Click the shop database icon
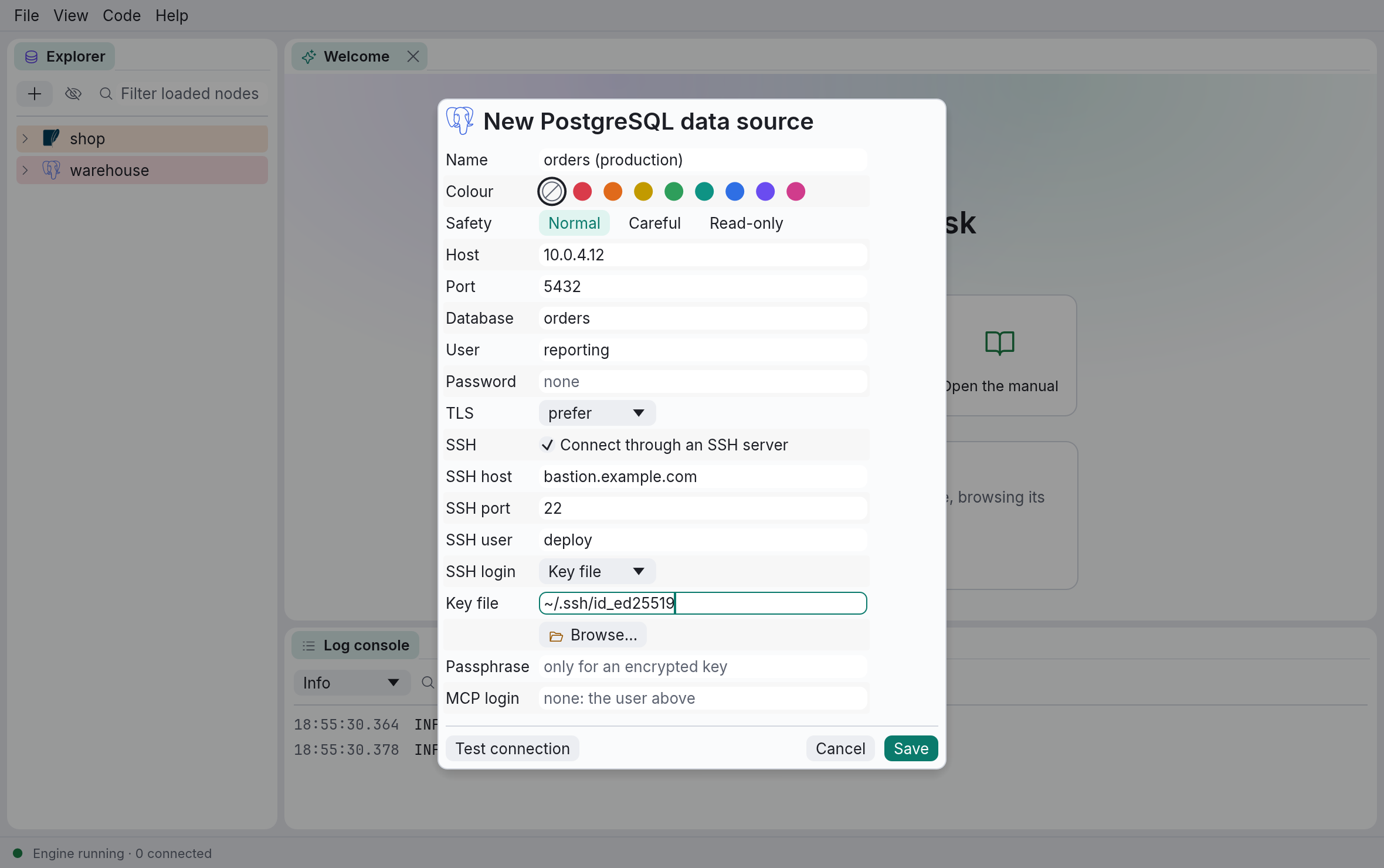 click(51, 138)
